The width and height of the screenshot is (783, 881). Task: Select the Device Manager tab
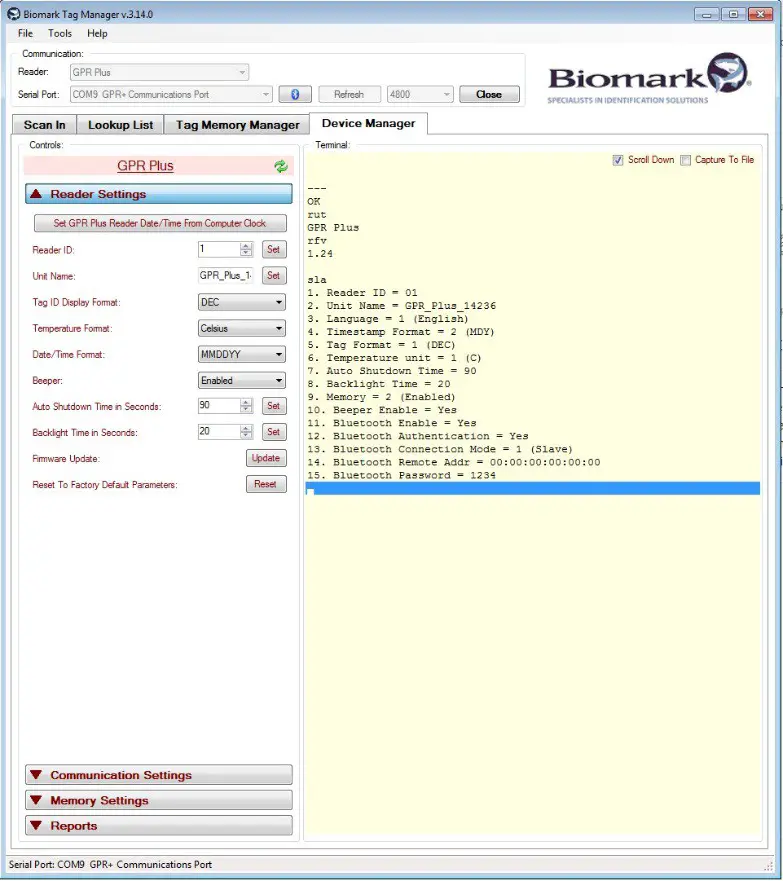(368, 123)
